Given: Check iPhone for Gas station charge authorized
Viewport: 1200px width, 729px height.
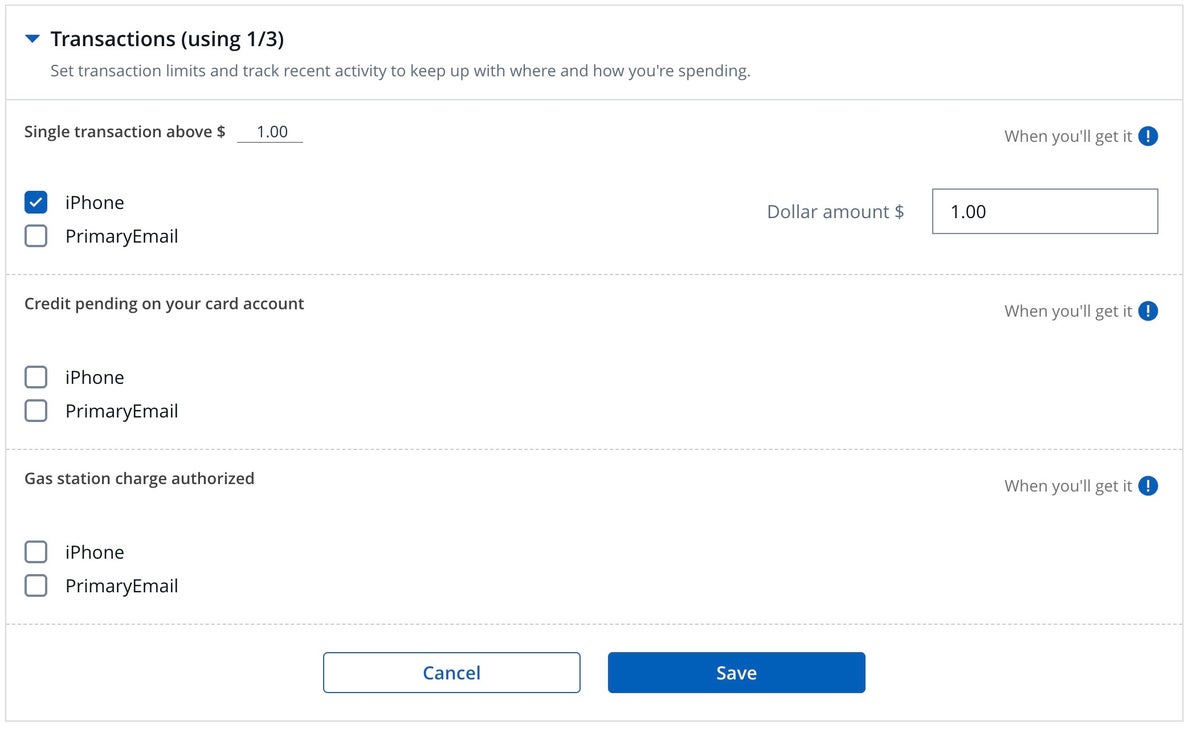Looking at the screenshot, I should [36, 552].
